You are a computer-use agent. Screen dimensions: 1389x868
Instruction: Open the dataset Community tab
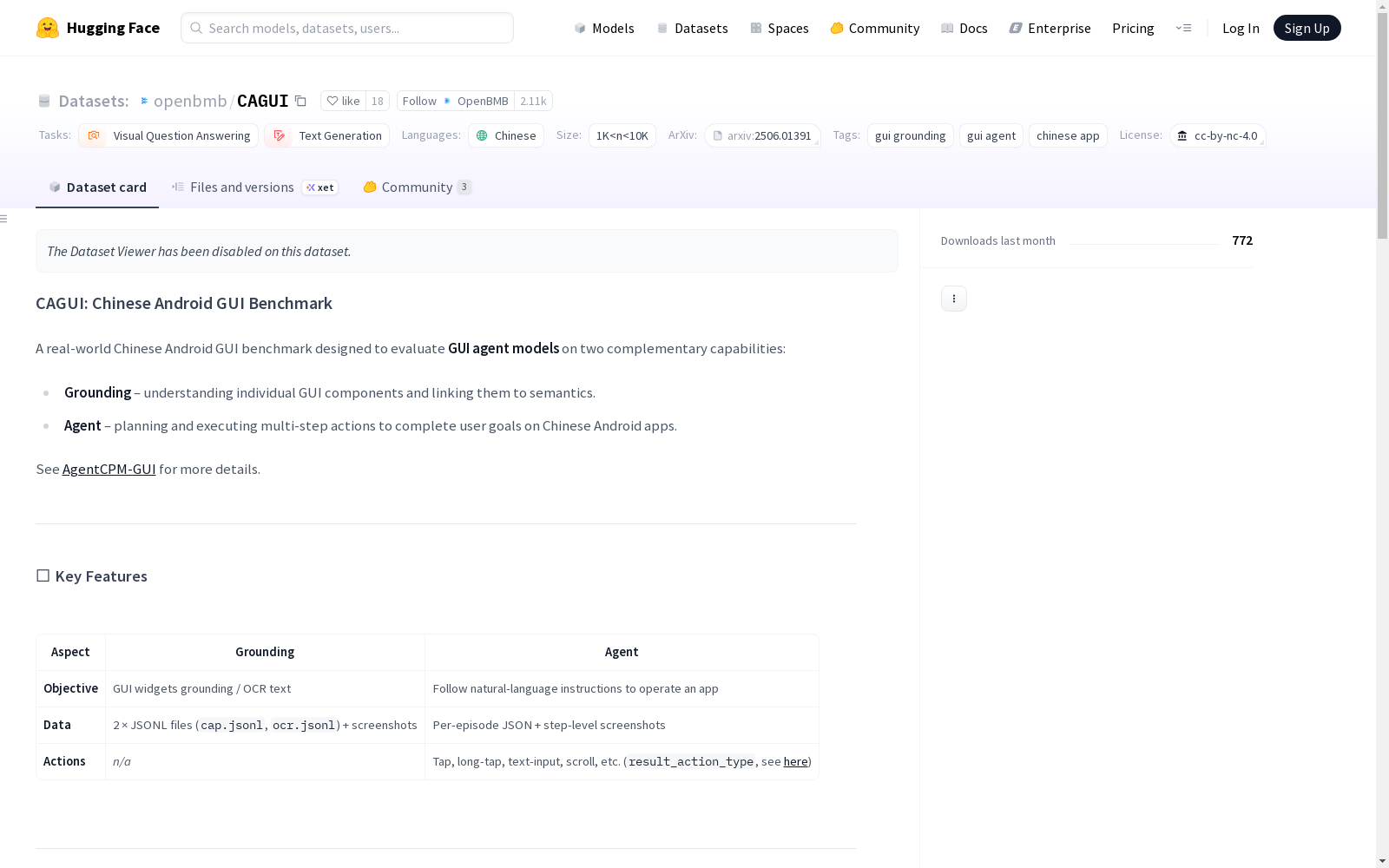[x=418, y=187]
